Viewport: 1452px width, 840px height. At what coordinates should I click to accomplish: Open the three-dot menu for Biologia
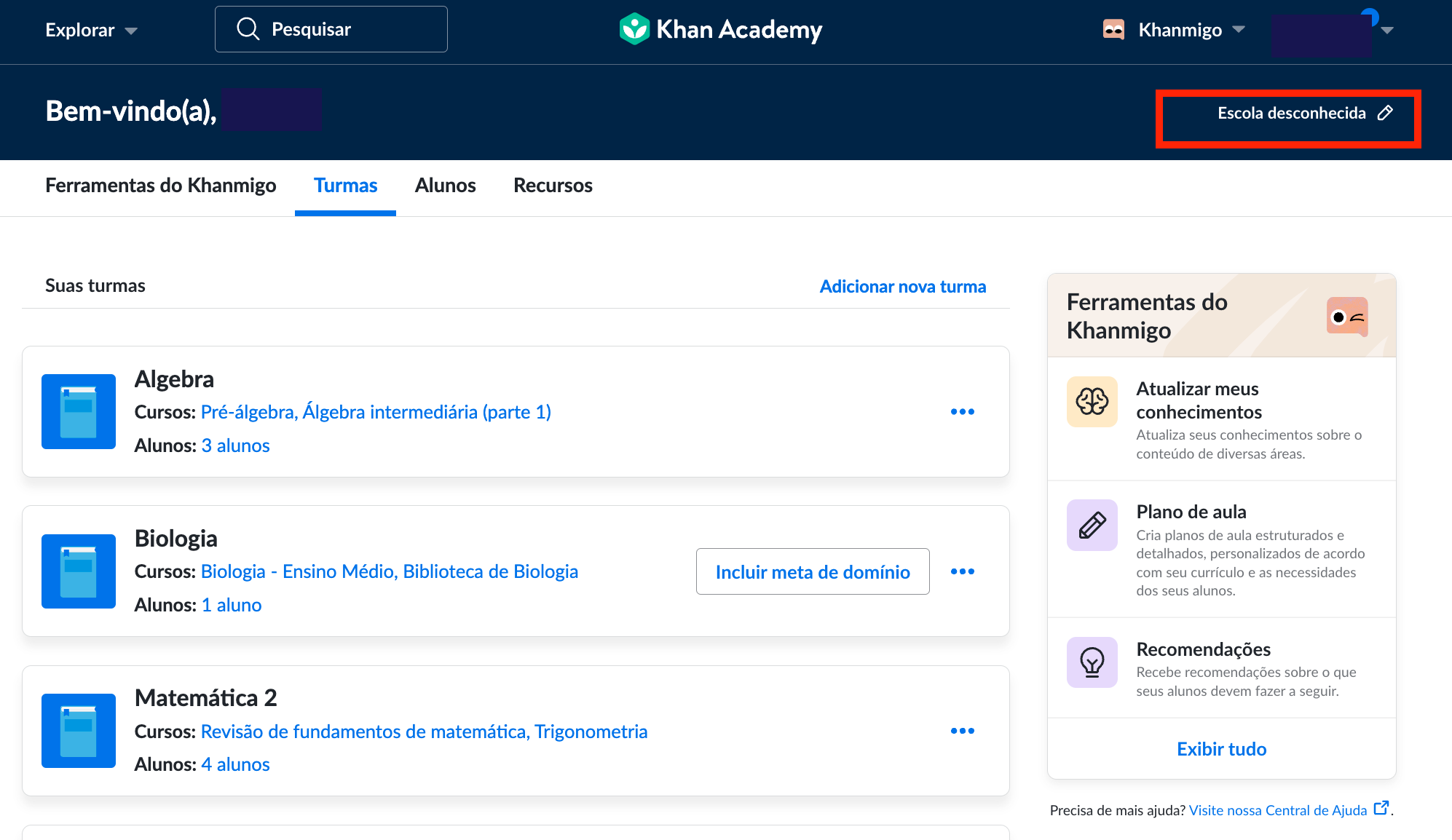click(963, 571)
